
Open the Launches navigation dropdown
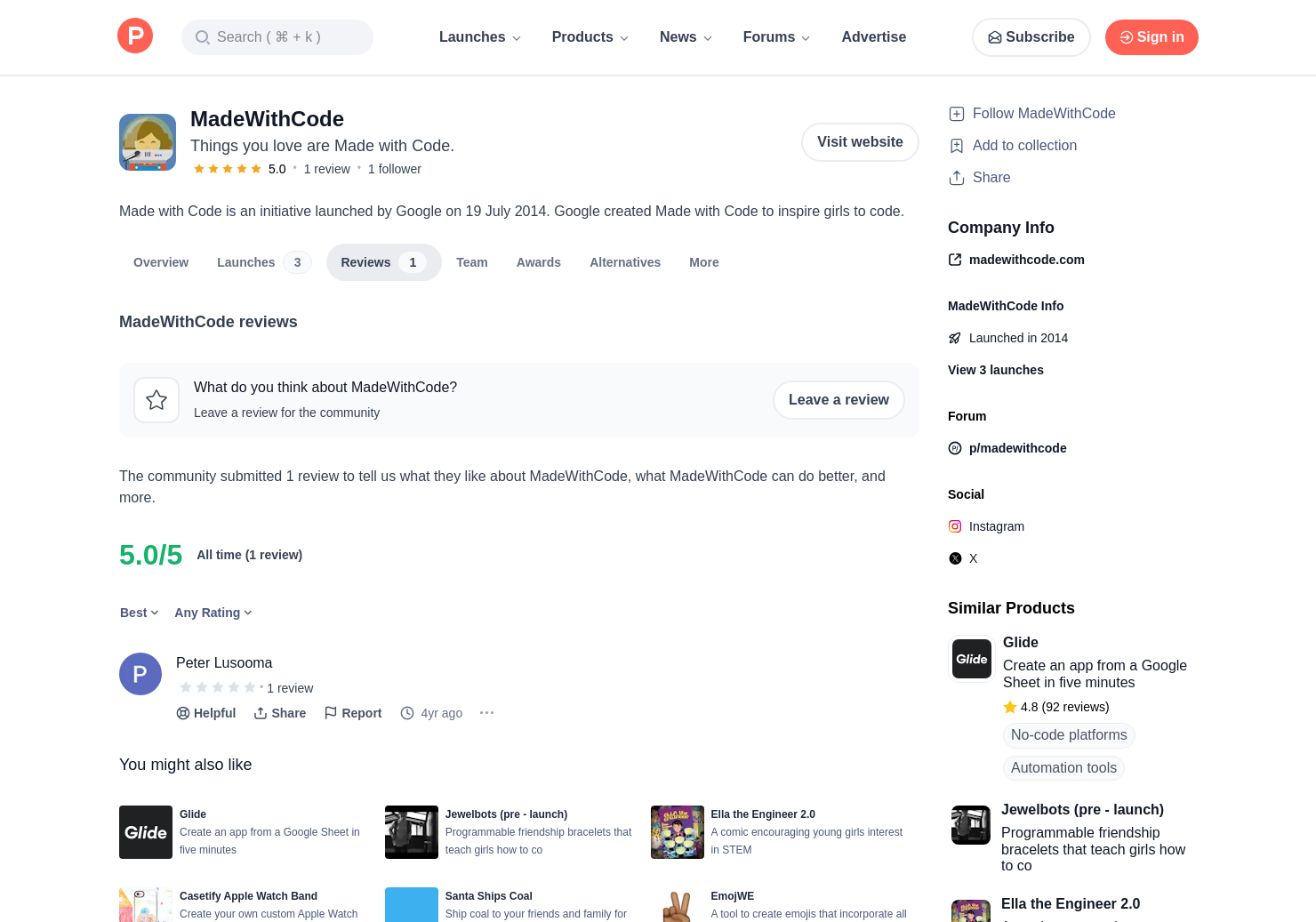pyautogui.click(x=480, y=37)
